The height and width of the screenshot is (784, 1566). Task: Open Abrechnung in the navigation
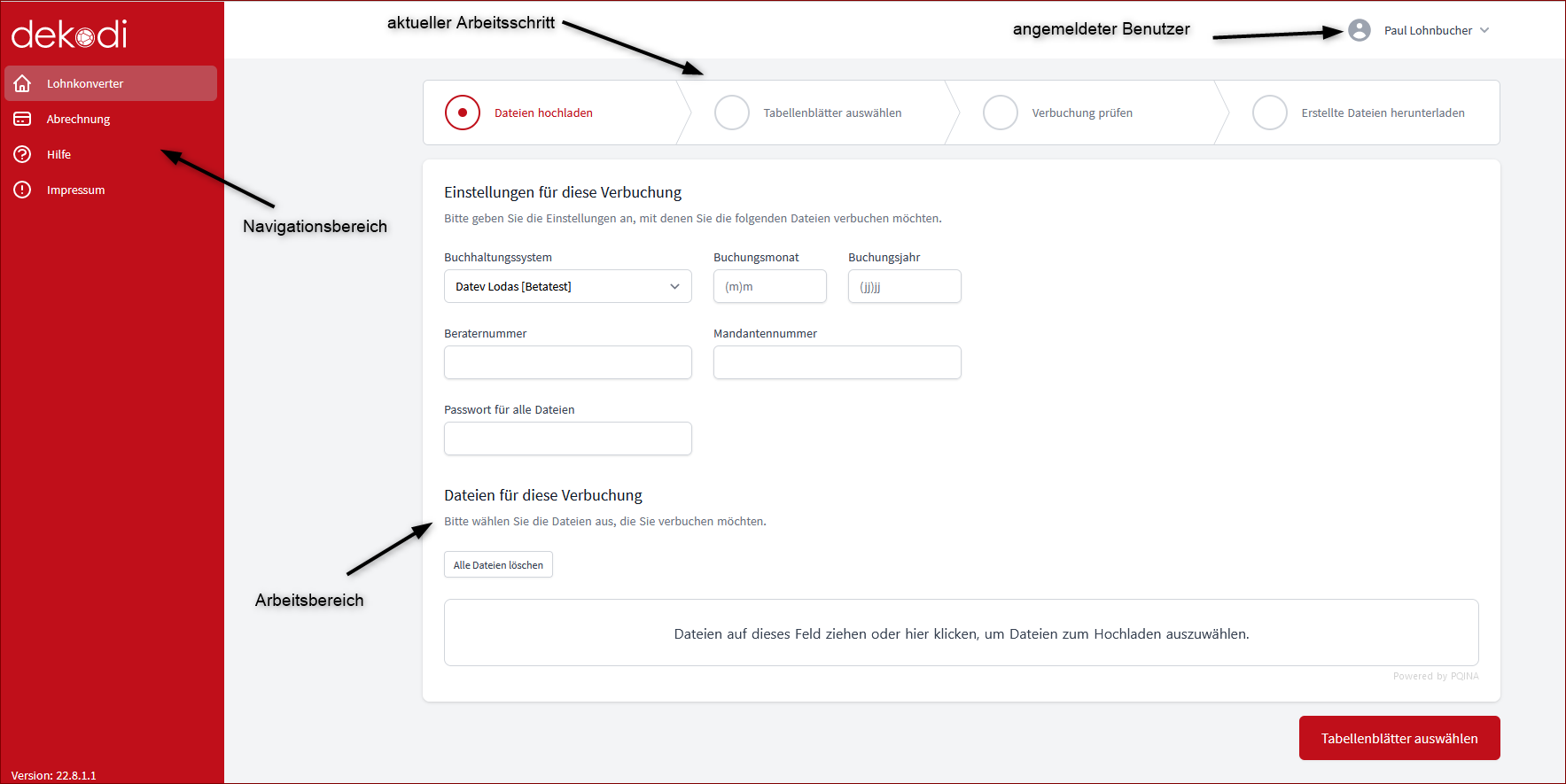point(78,119)
